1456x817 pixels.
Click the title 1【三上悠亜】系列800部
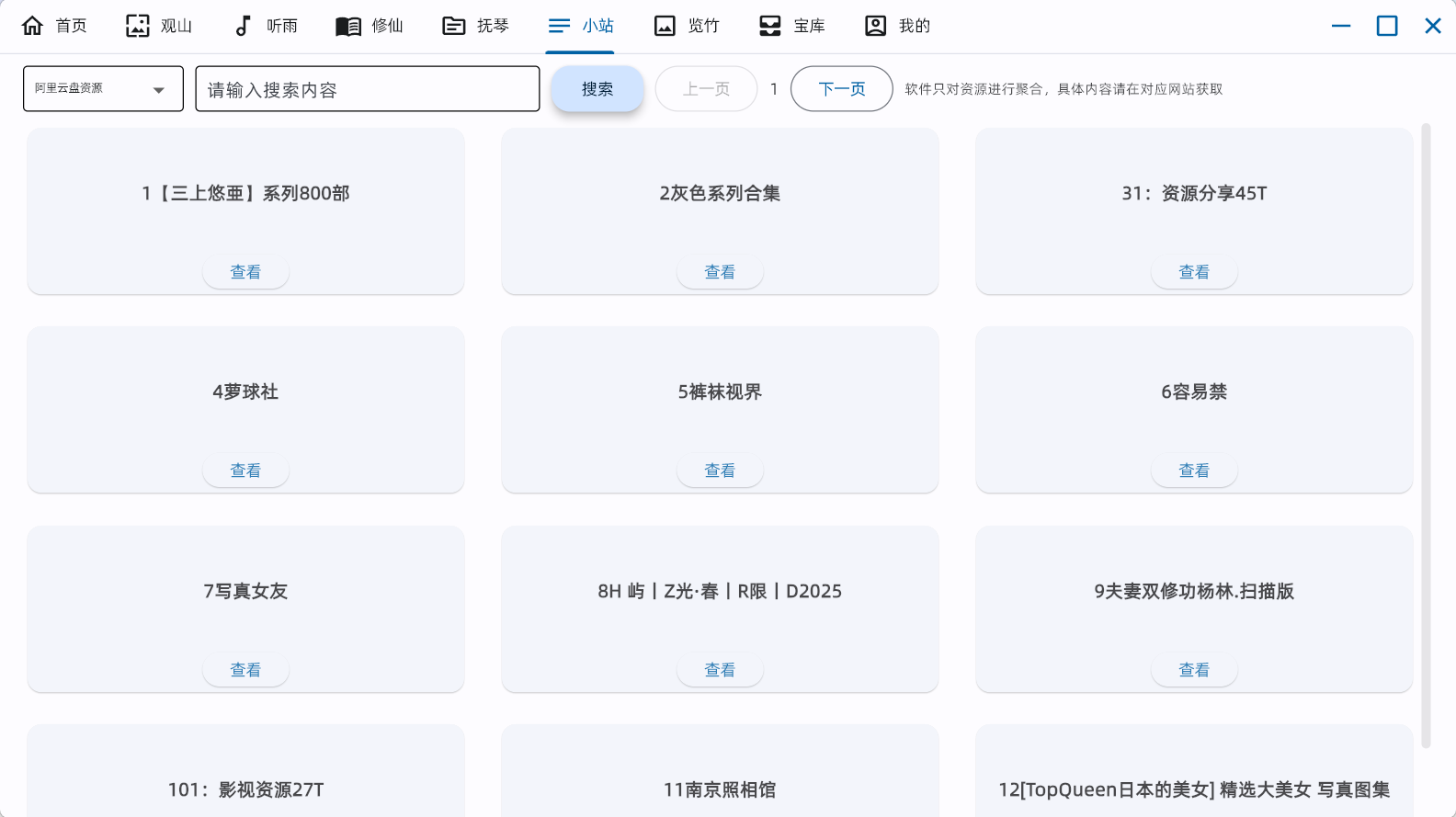[245, 193]
